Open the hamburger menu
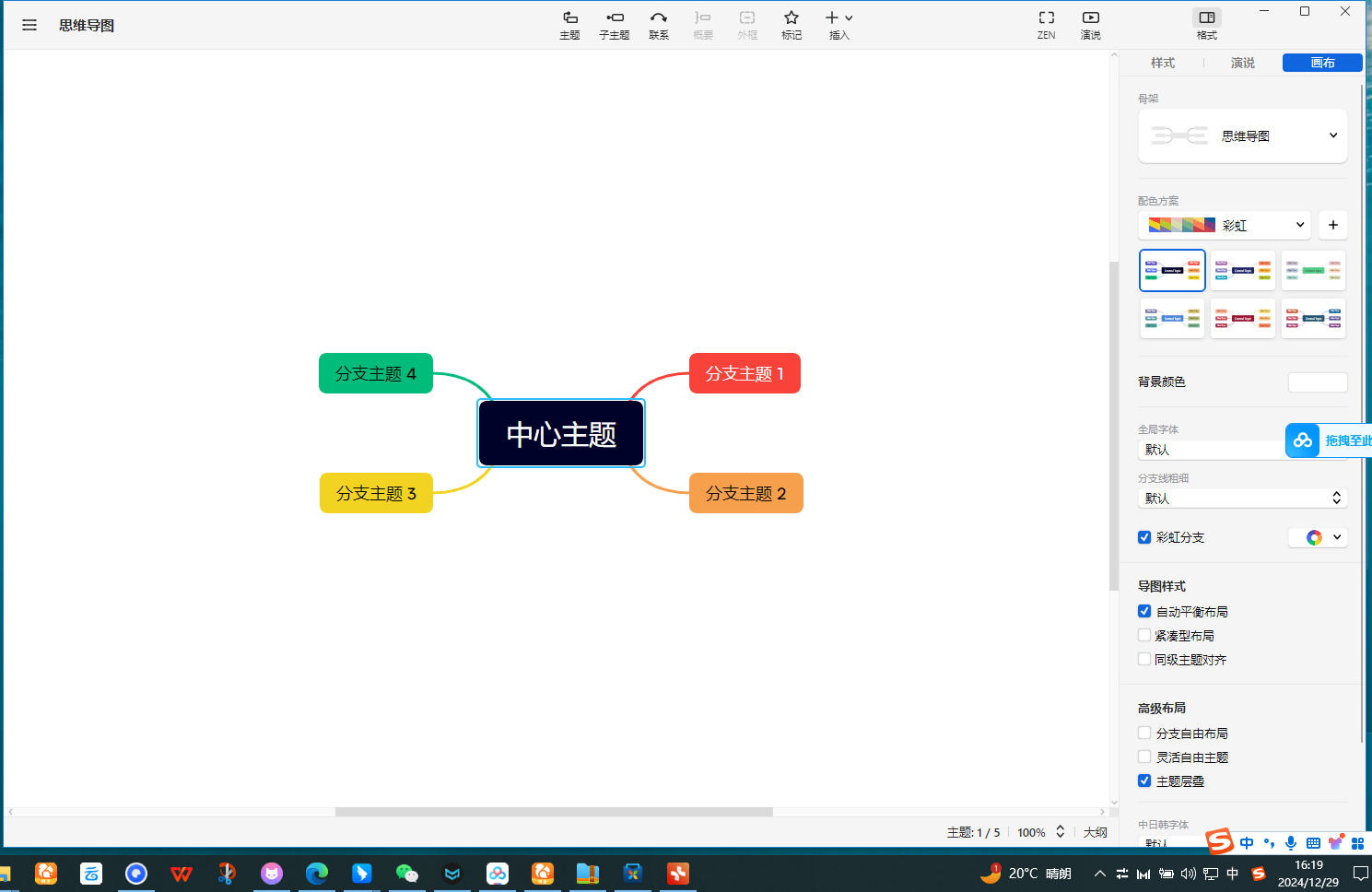The width and height of the screenshot is (1372, 892). (x=29, y=25)
